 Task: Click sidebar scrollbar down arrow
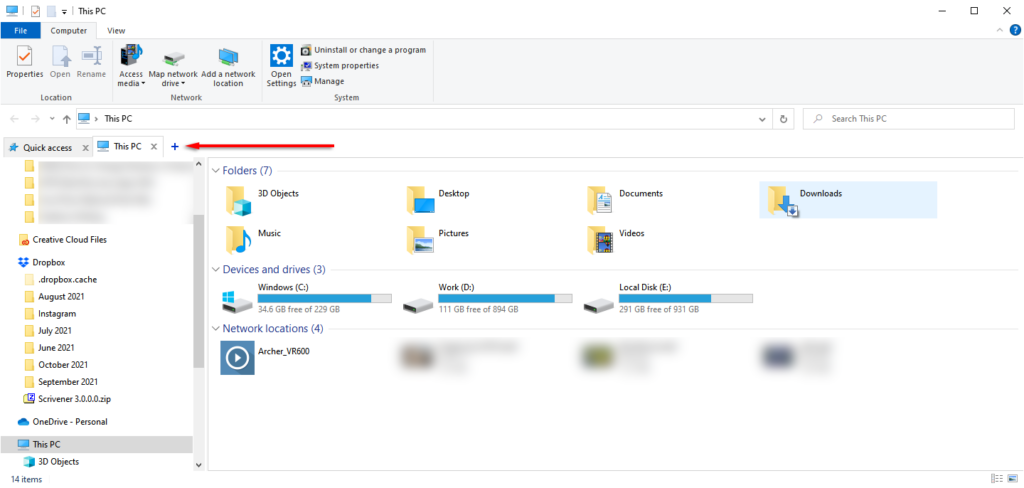point(199,464)
